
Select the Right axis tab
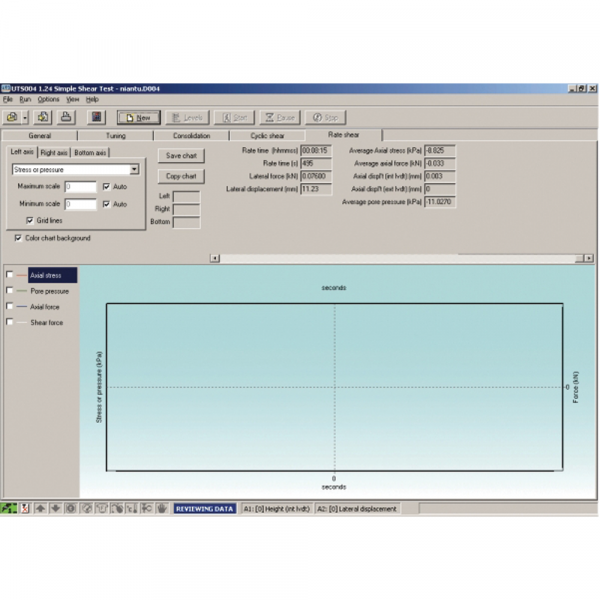(x=54, y=153)
